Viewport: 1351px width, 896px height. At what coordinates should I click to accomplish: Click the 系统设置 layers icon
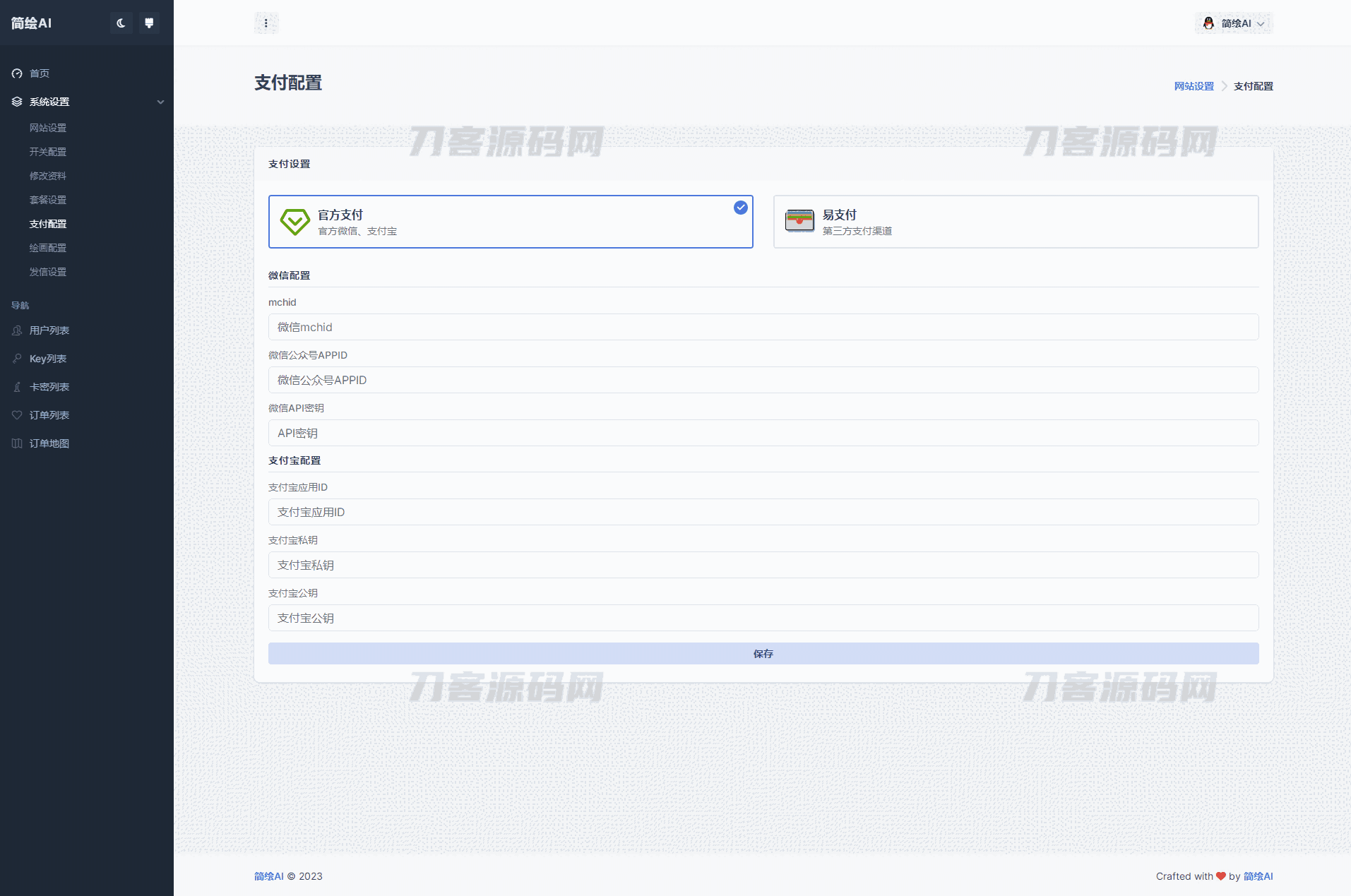[x=17, y=102]
